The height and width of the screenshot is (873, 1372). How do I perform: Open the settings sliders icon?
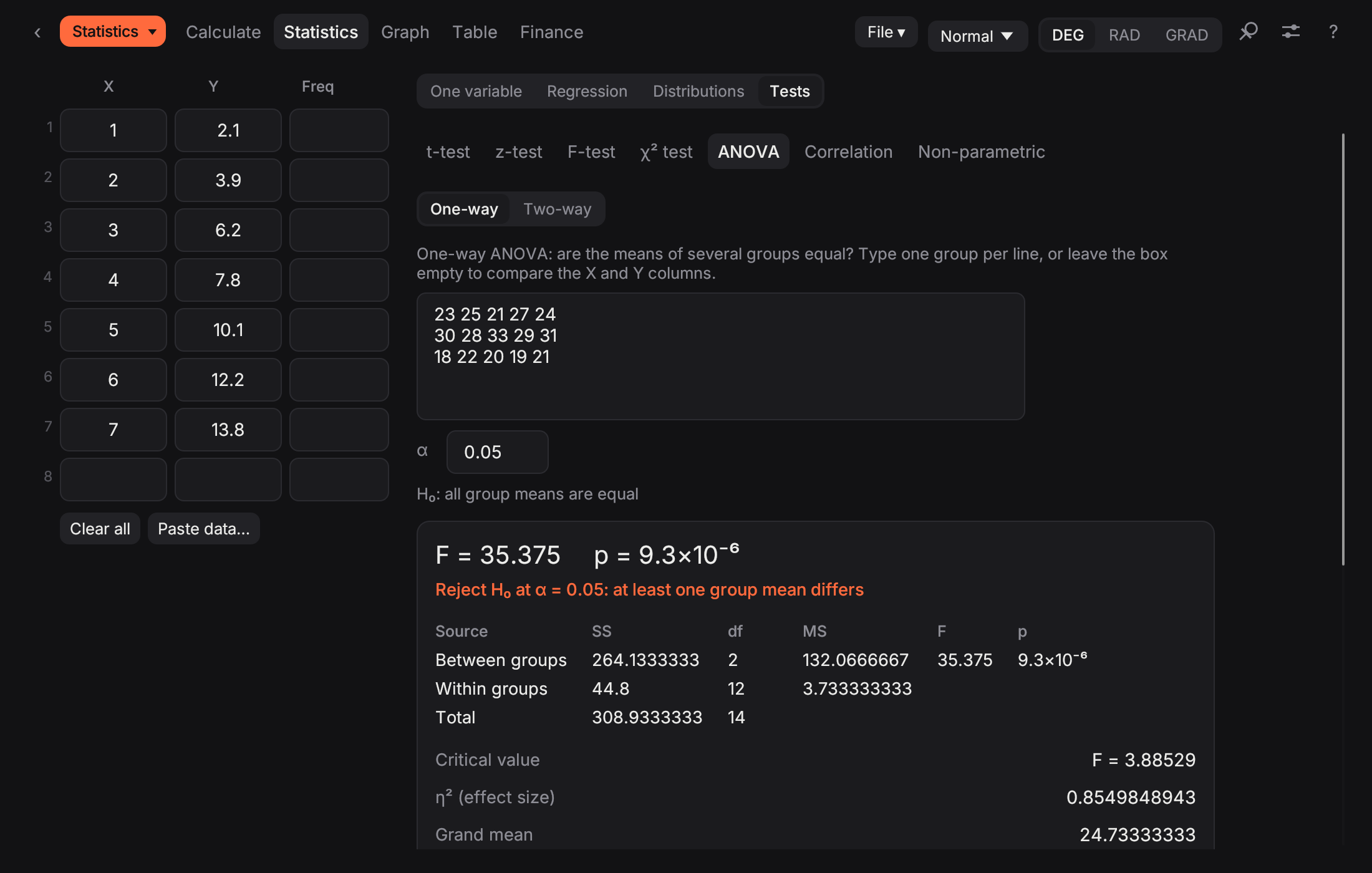(1291, 32)
